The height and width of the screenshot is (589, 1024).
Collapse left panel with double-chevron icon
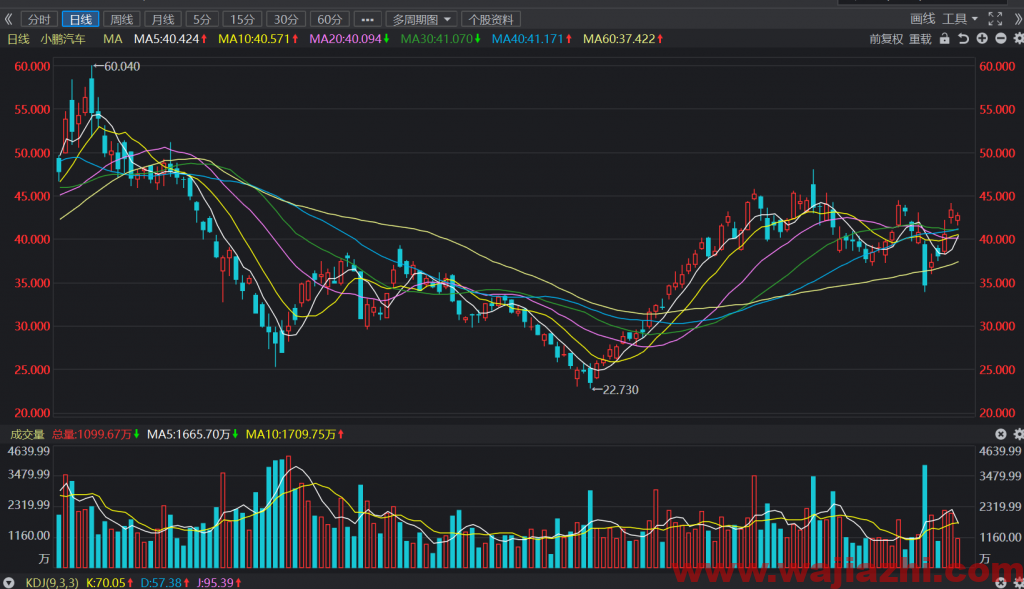(x=8, y=20)
